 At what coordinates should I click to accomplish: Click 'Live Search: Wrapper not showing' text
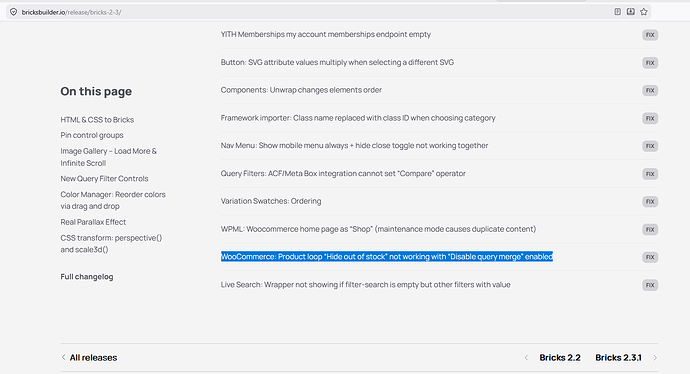[365, 285]
